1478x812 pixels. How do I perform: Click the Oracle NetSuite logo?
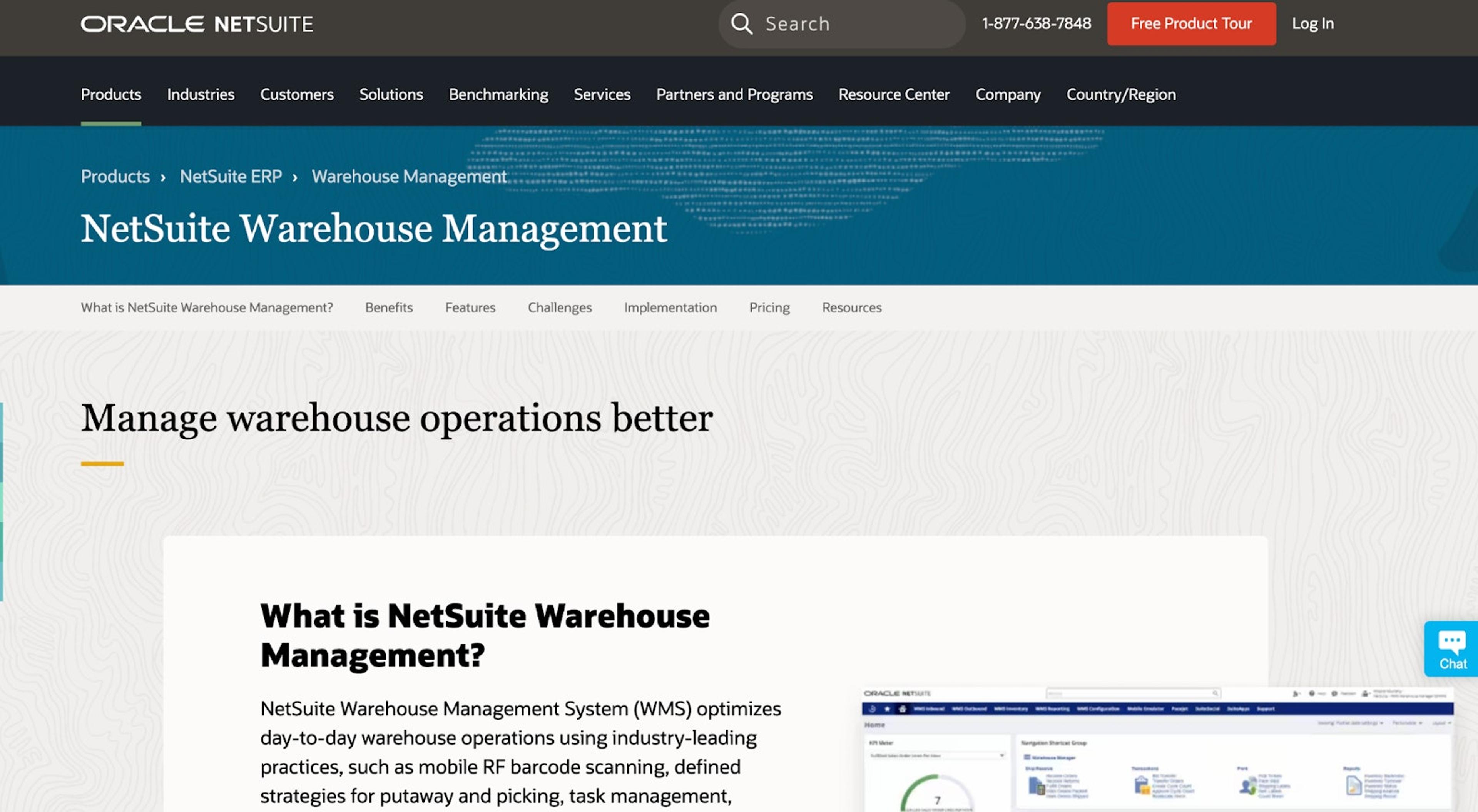point(197,23)
